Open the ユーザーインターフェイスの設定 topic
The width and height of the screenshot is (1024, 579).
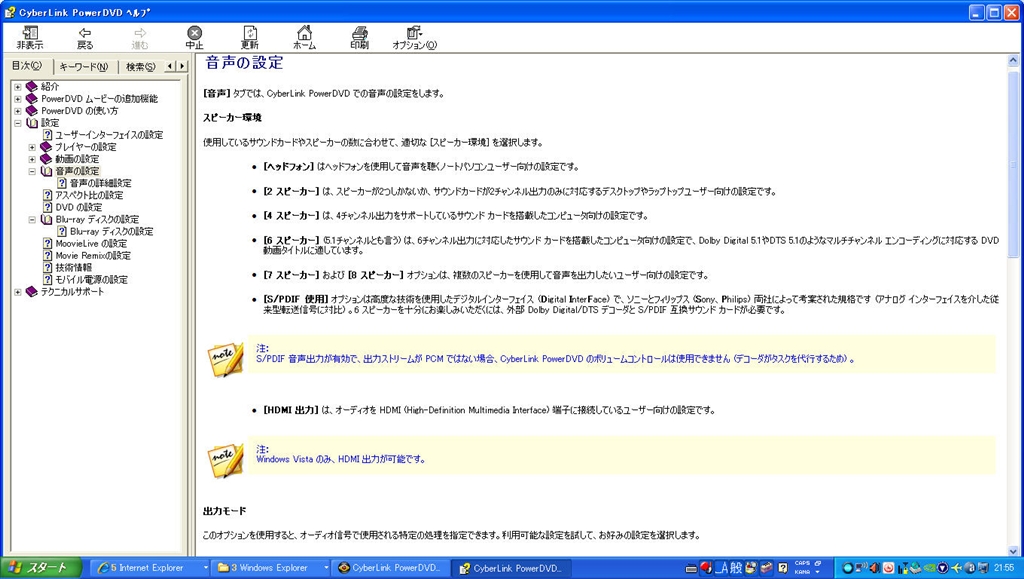(109, 135)
